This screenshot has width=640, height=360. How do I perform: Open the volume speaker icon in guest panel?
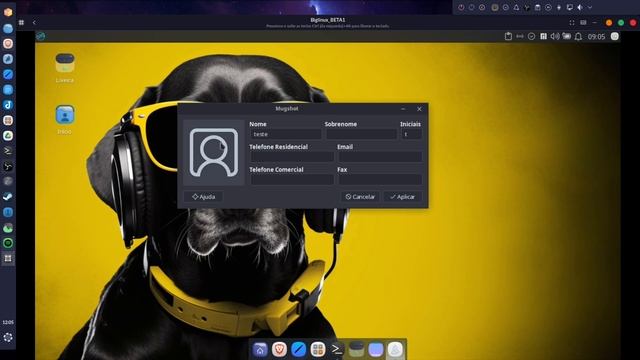coord(555,36)
